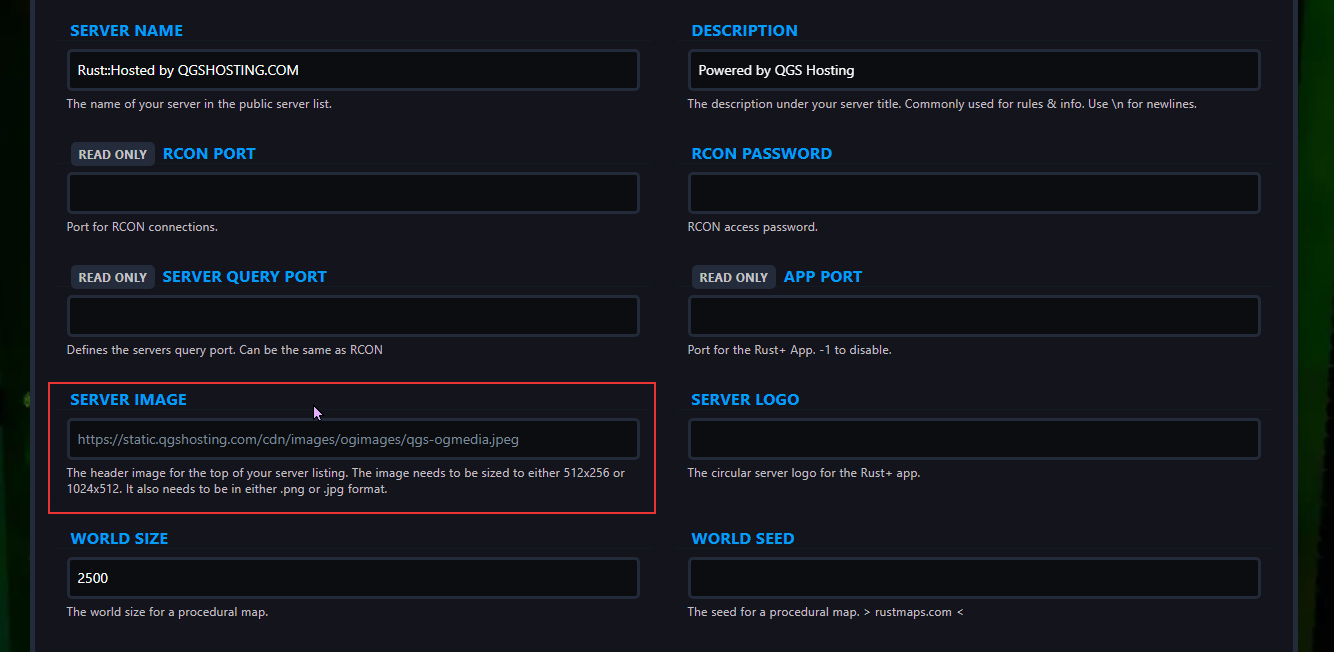Click the SERVER IMAGE heading label
This screenshot has width=1334, height=652.
point(128,400)
